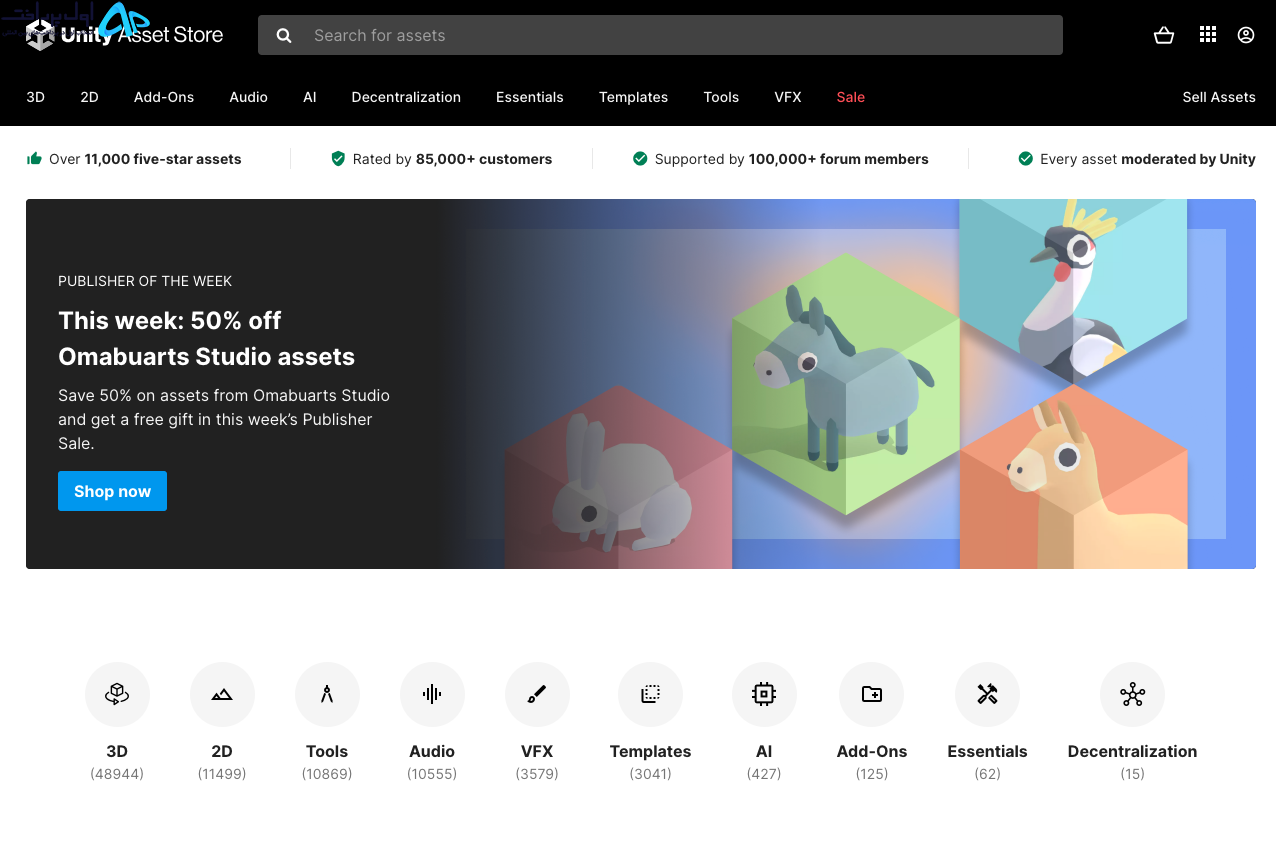Select the VFX category brush icon

click(537, 694)
